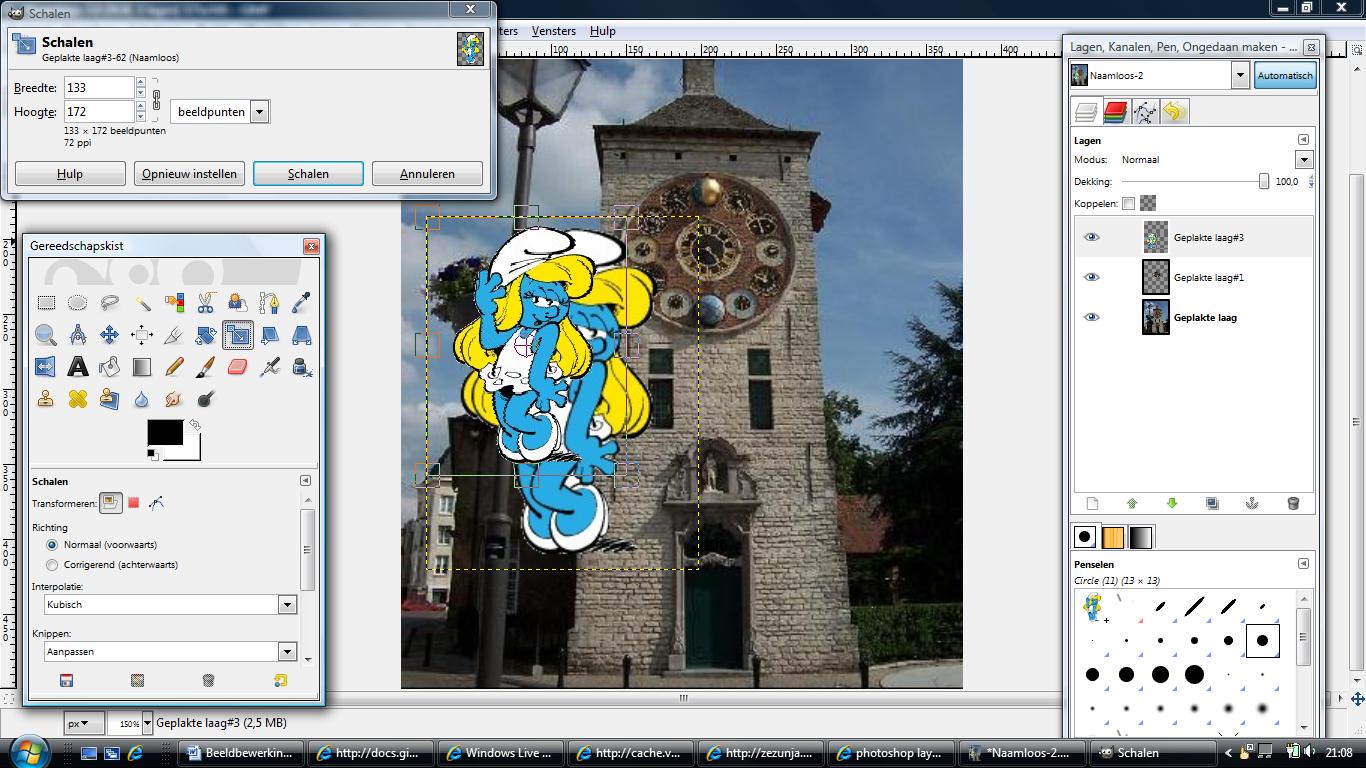Switch to the Layers tab
The image size is (1366, 768).
coord(1086,112)
